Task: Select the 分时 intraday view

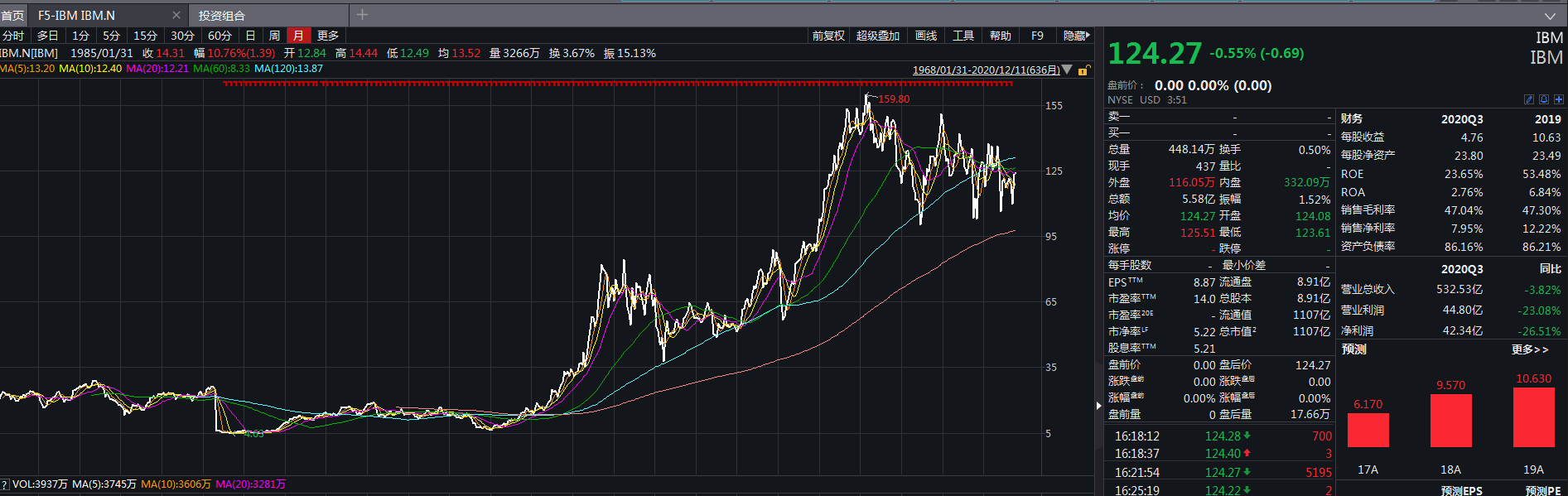Action: coord(13,36)
